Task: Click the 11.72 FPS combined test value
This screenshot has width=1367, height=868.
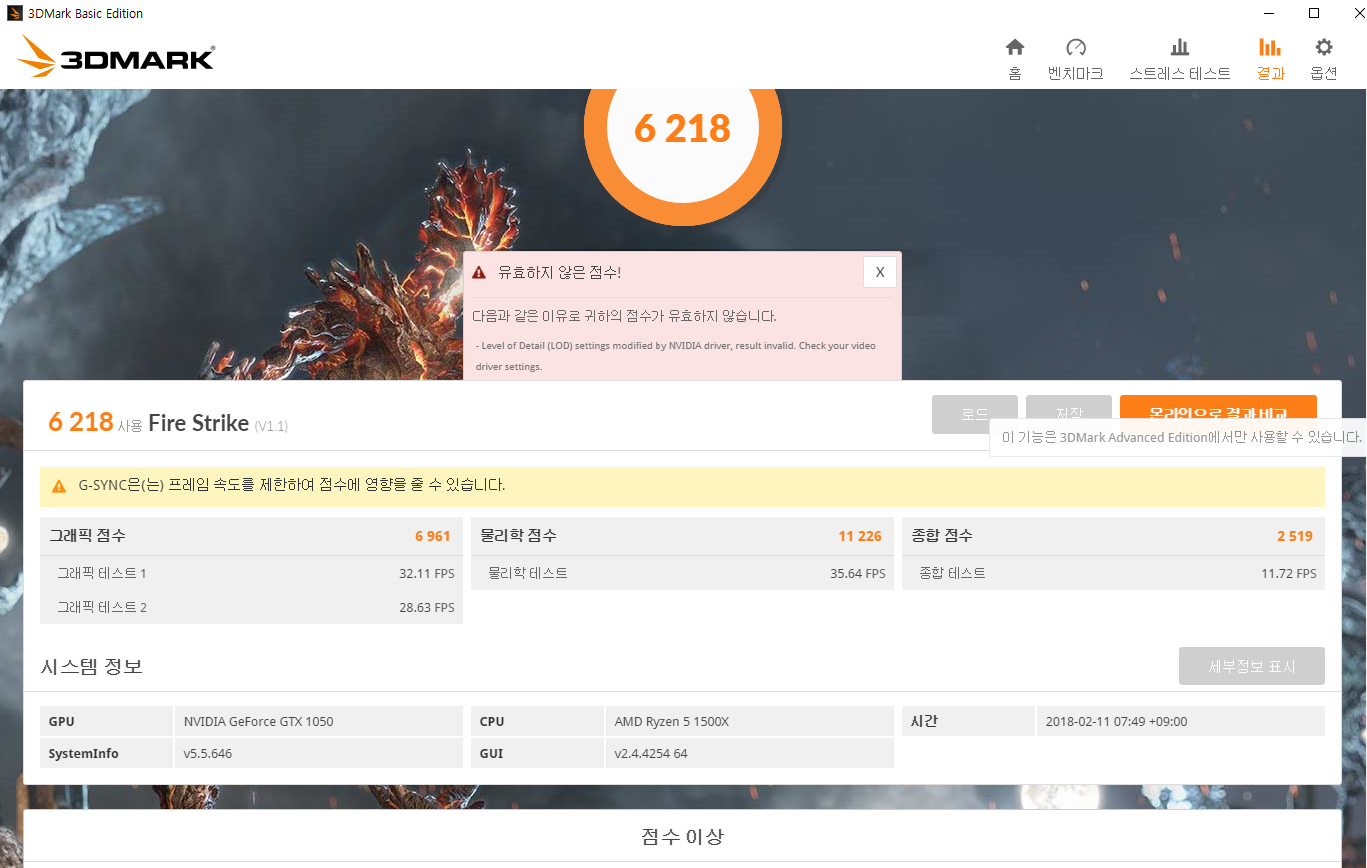Action: click(1289, 573)
